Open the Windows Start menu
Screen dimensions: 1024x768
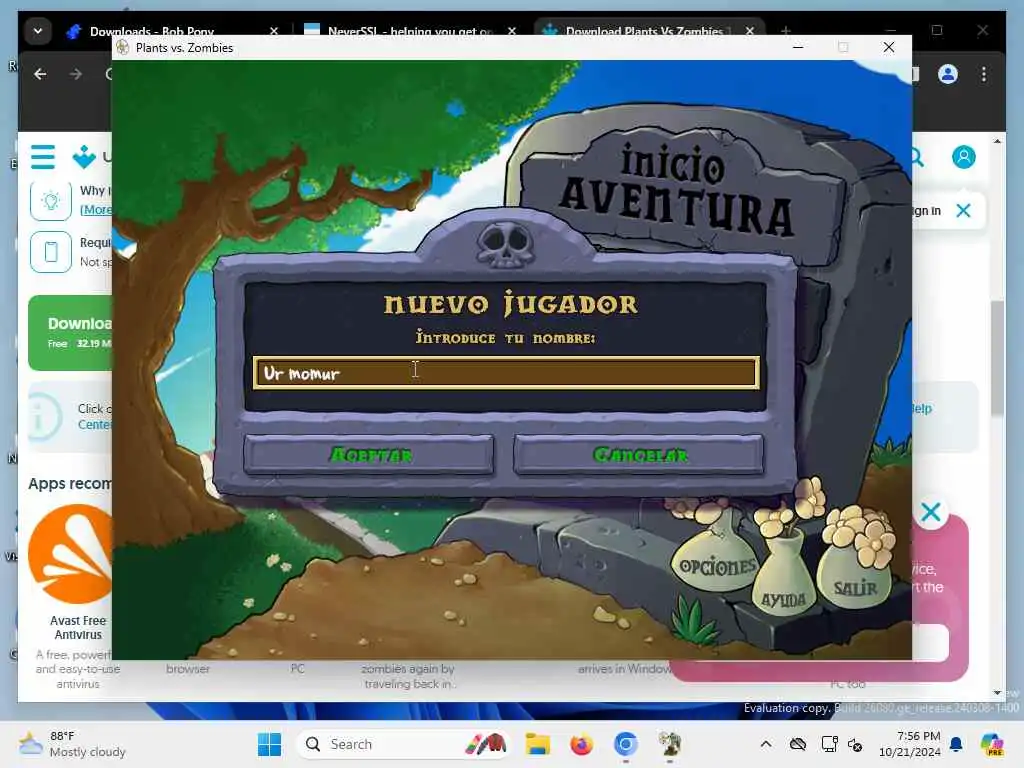click(x=269, y=744)
